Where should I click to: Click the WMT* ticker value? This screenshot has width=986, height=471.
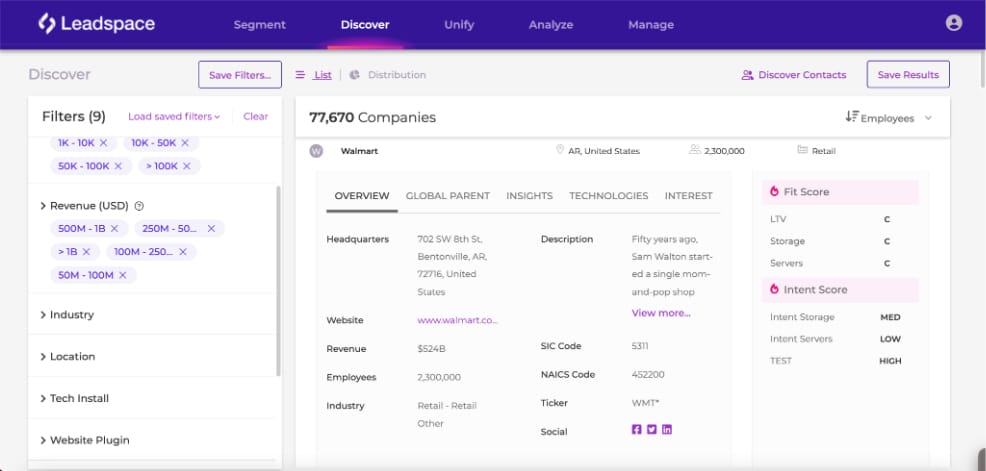[x=645, y=402]
